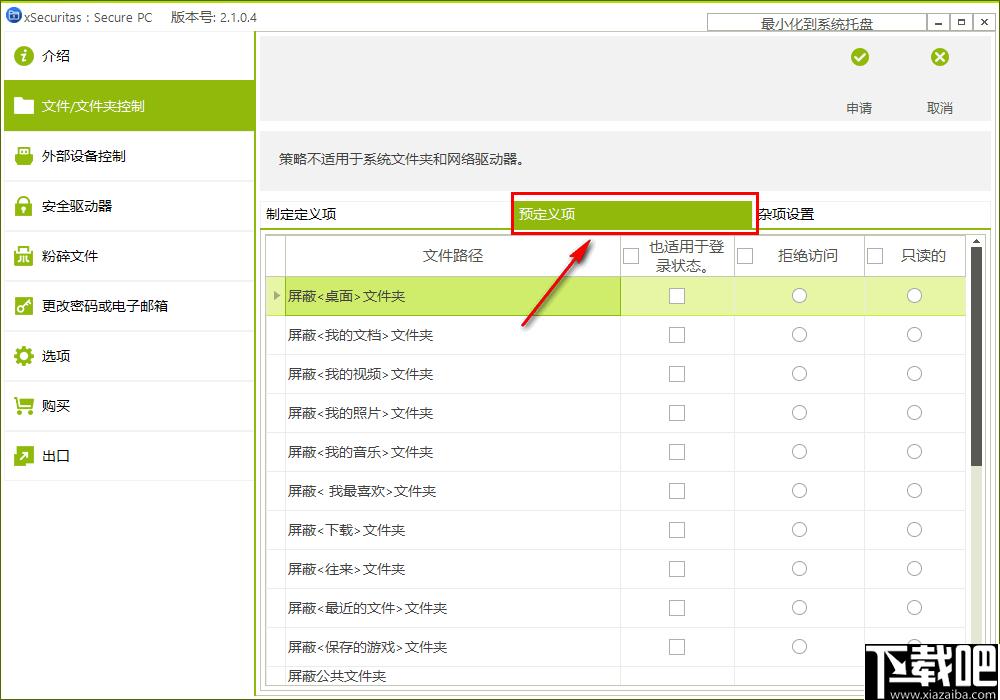Select 拒绝访问 radio for 屏蔽< 我最喜欢>文件夹
The image size is (1000, 700).
tap(799, 490)
